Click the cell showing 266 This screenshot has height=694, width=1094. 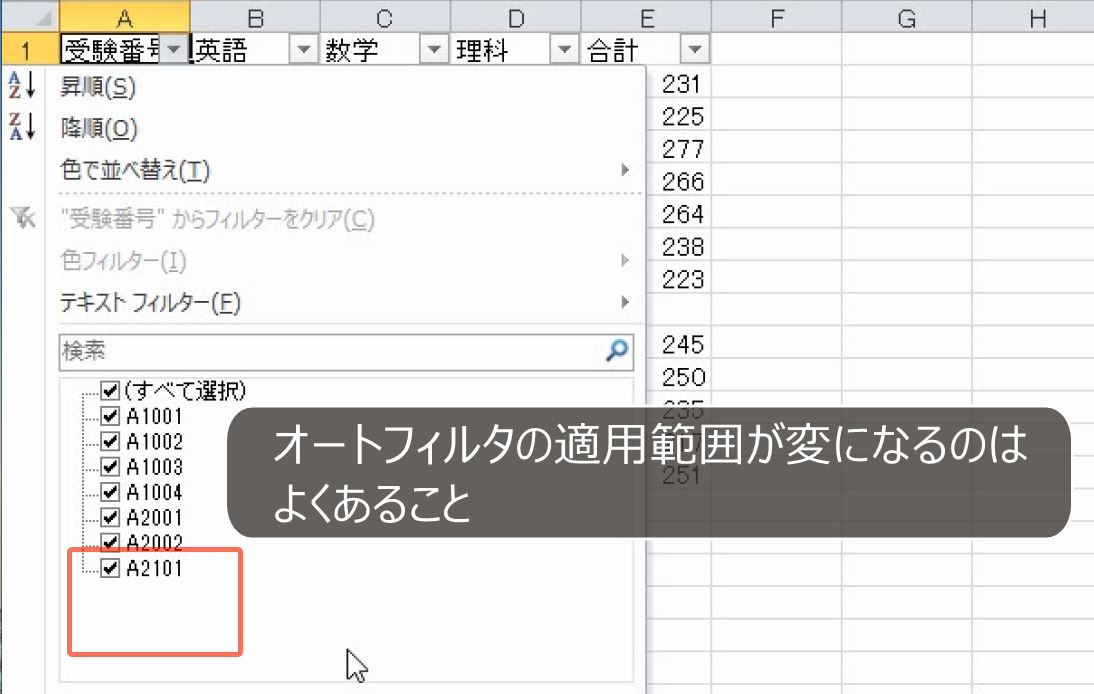tap(679, 181)
